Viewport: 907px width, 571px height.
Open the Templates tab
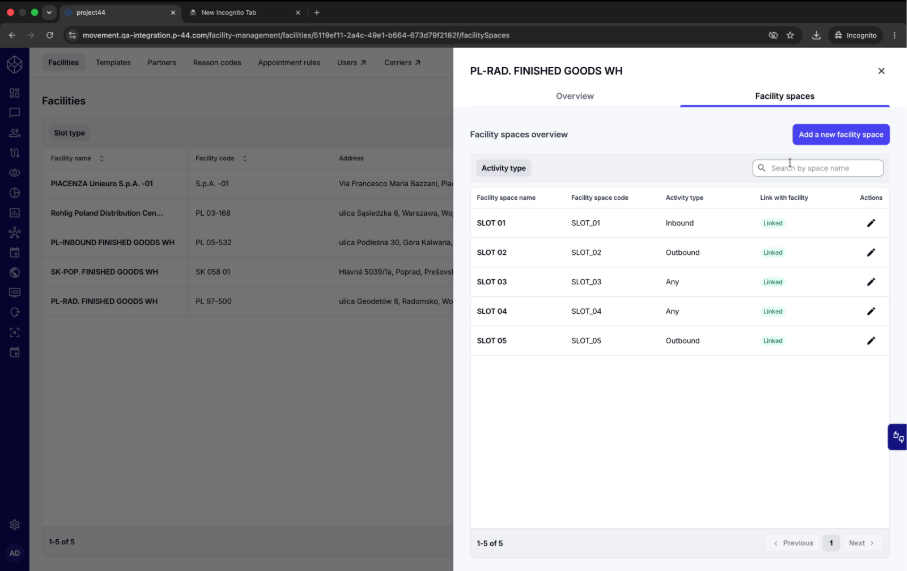(x=113, y=62)
